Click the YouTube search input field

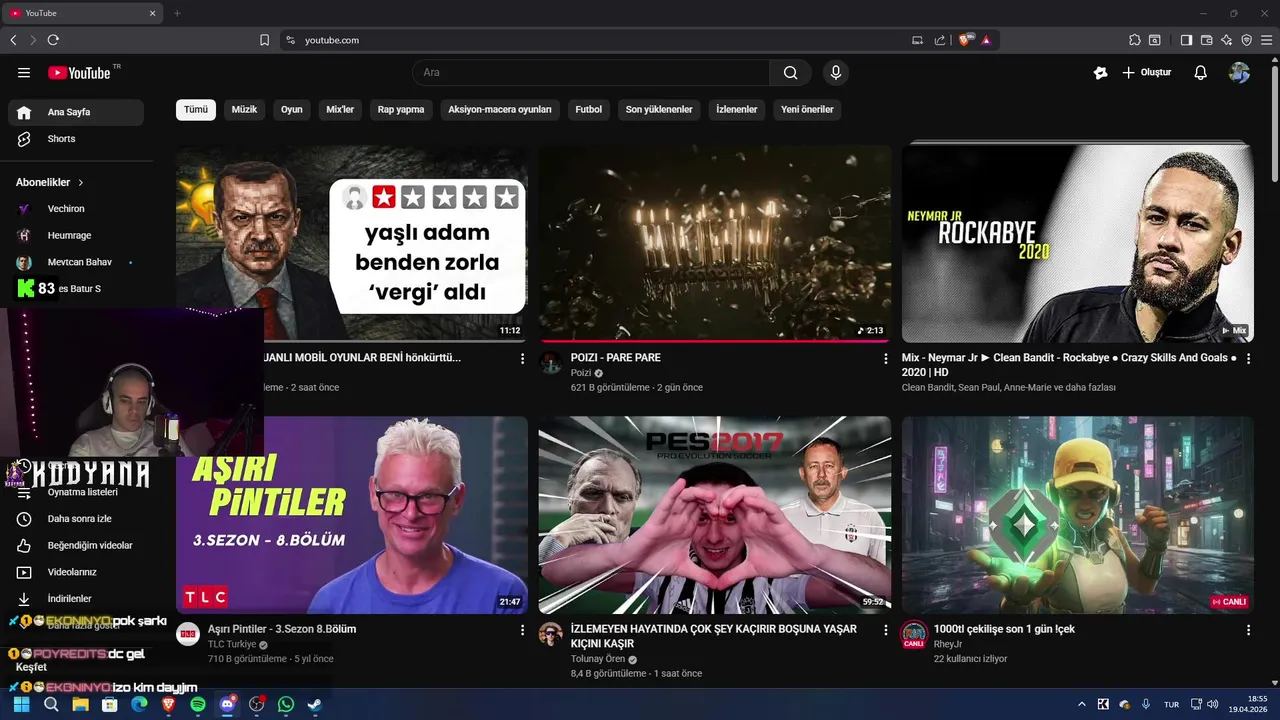[591, 73]
